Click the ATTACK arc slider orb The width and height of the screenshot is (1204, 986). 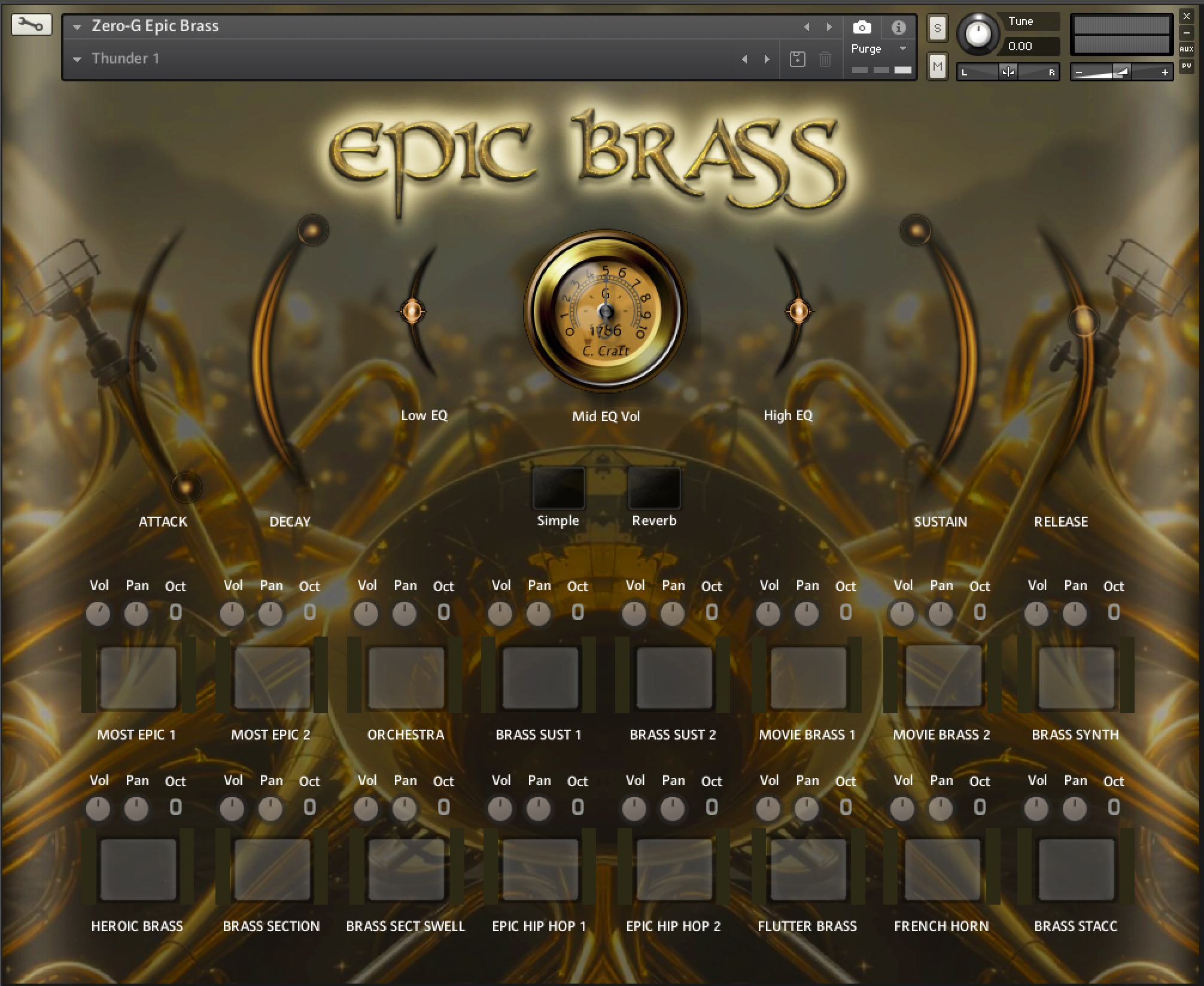click(186, 488)
